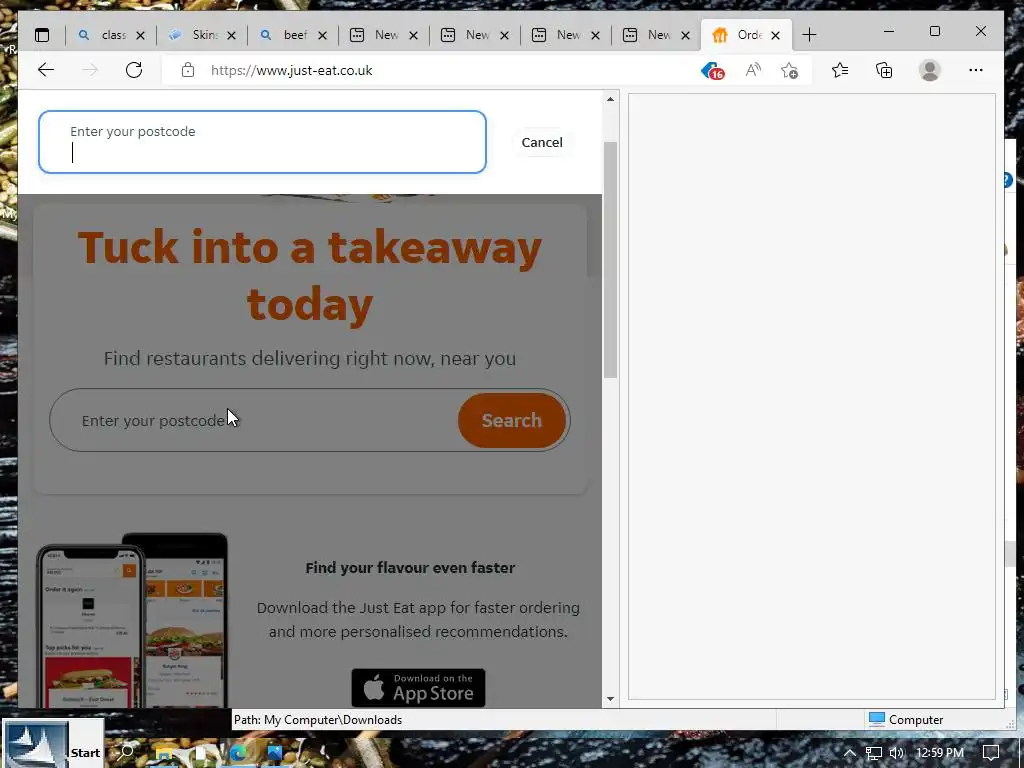1024x768 pixels.
Task: Close the 'class' tab
Action: pyautogui.click(x=140, y=35)
